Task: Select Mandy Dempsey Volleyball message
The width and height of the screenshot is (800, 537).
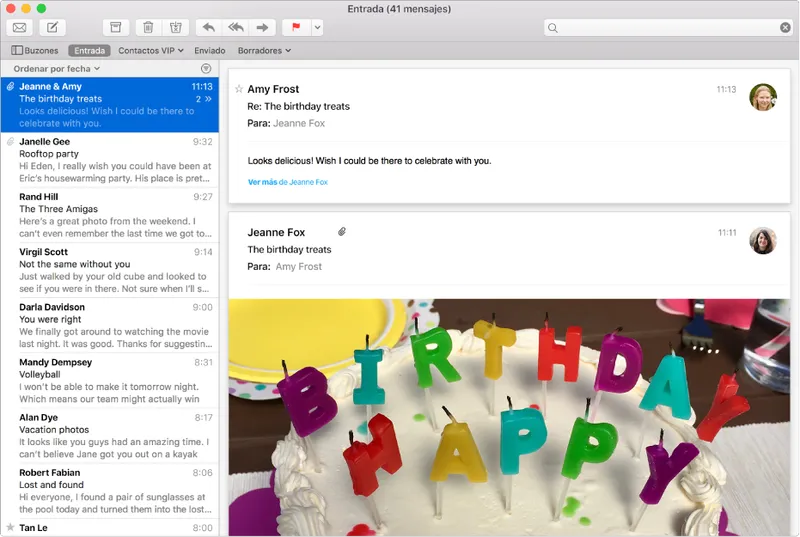Action: click(x=110, y=380)
